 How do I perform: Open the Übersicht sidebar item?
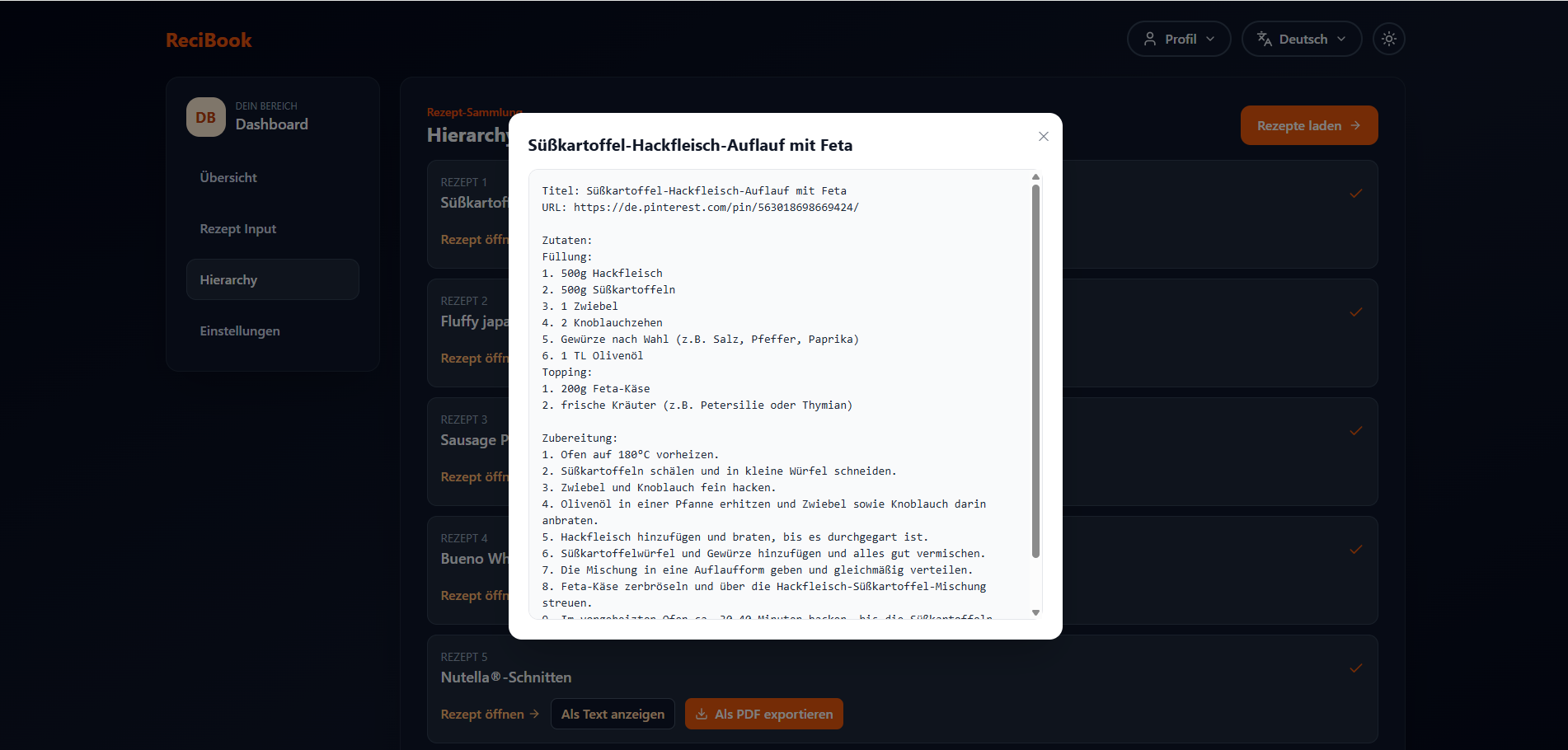(x=272, y=177)
